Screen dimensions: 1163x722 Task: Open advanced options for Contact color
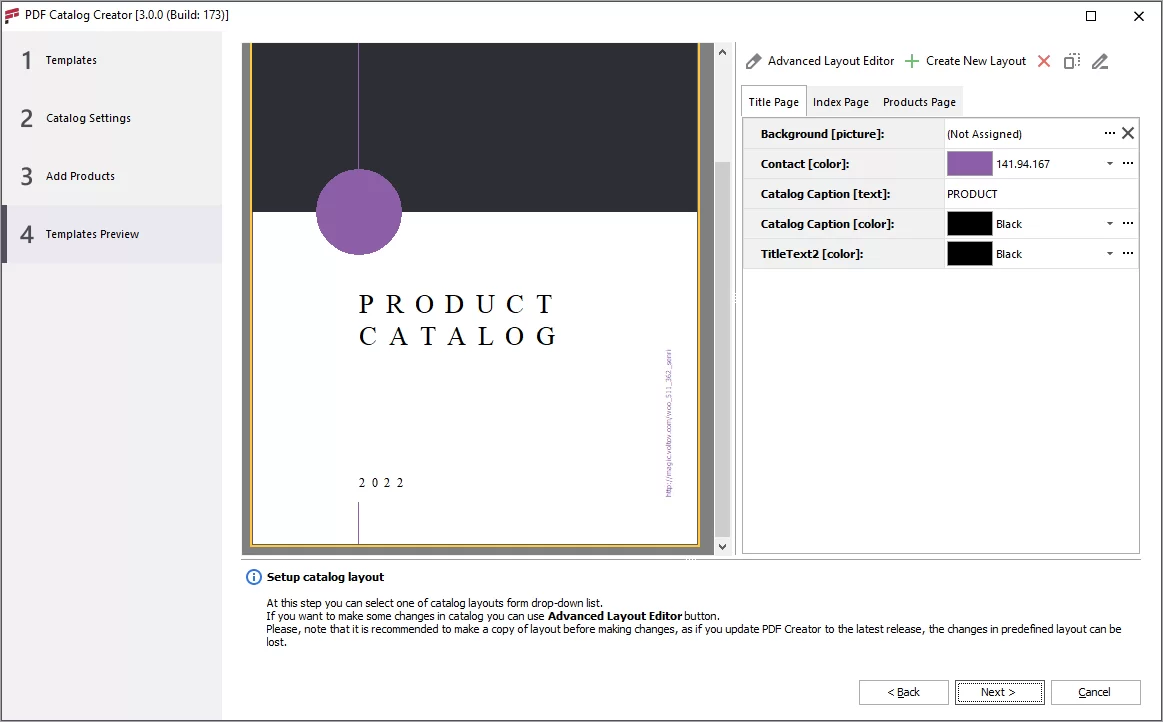coord(1128,163)
